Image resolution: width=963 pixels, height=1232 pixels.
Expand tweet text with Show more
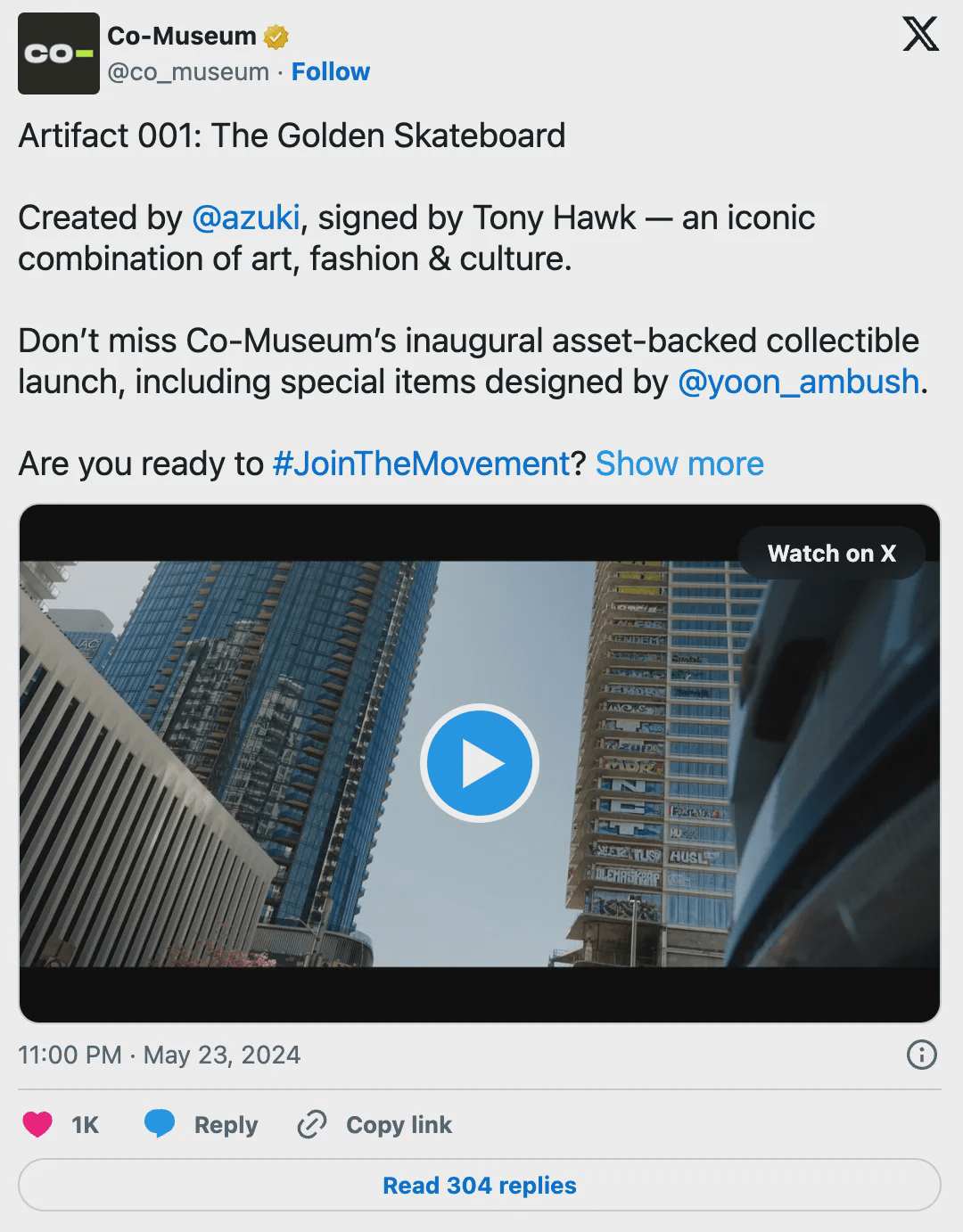[x=679, y=464]
